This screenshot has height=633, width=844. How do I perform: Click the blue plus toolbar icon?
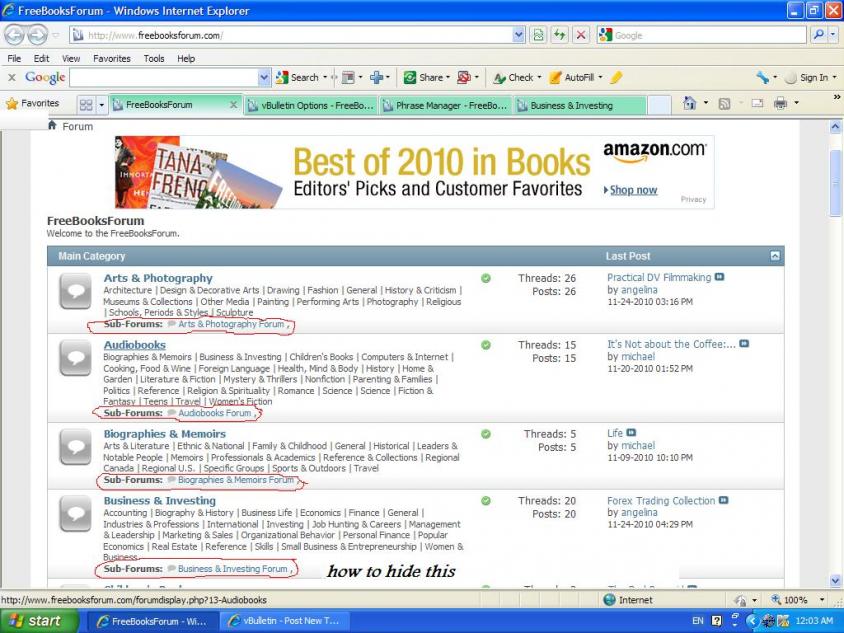point(376,78)
